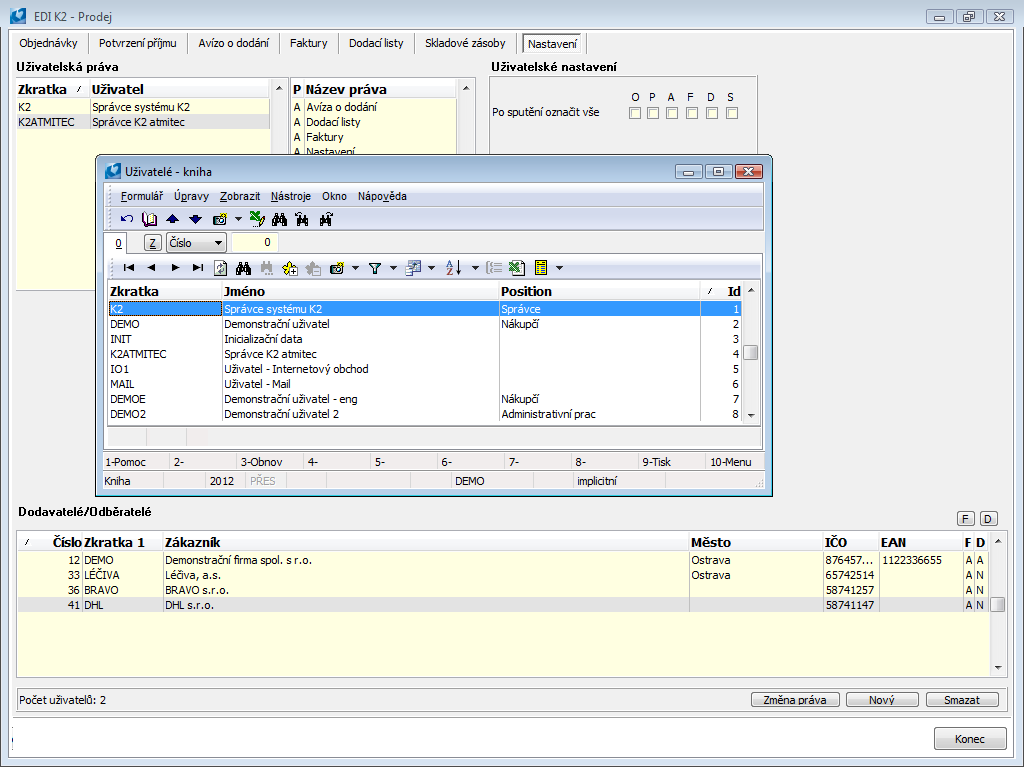Image resolution: width=1024 pixels, height=767 pixels.
Task: Click the add star marker icon
Action: point(290,268)
